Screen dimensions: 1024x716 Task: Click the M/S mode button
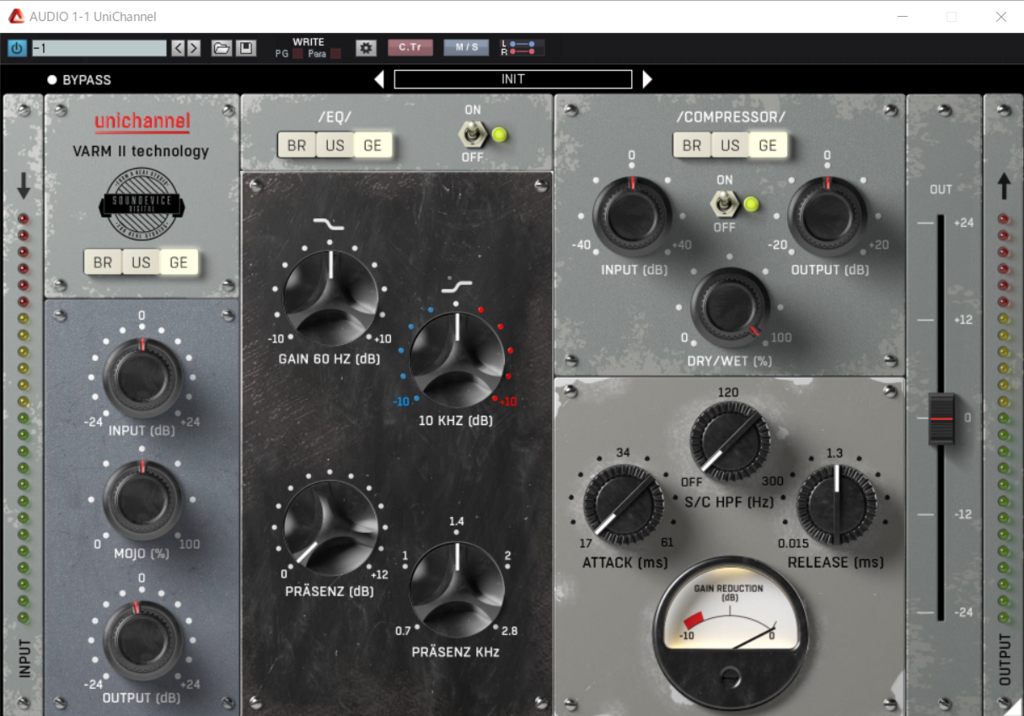coord(466,47)
